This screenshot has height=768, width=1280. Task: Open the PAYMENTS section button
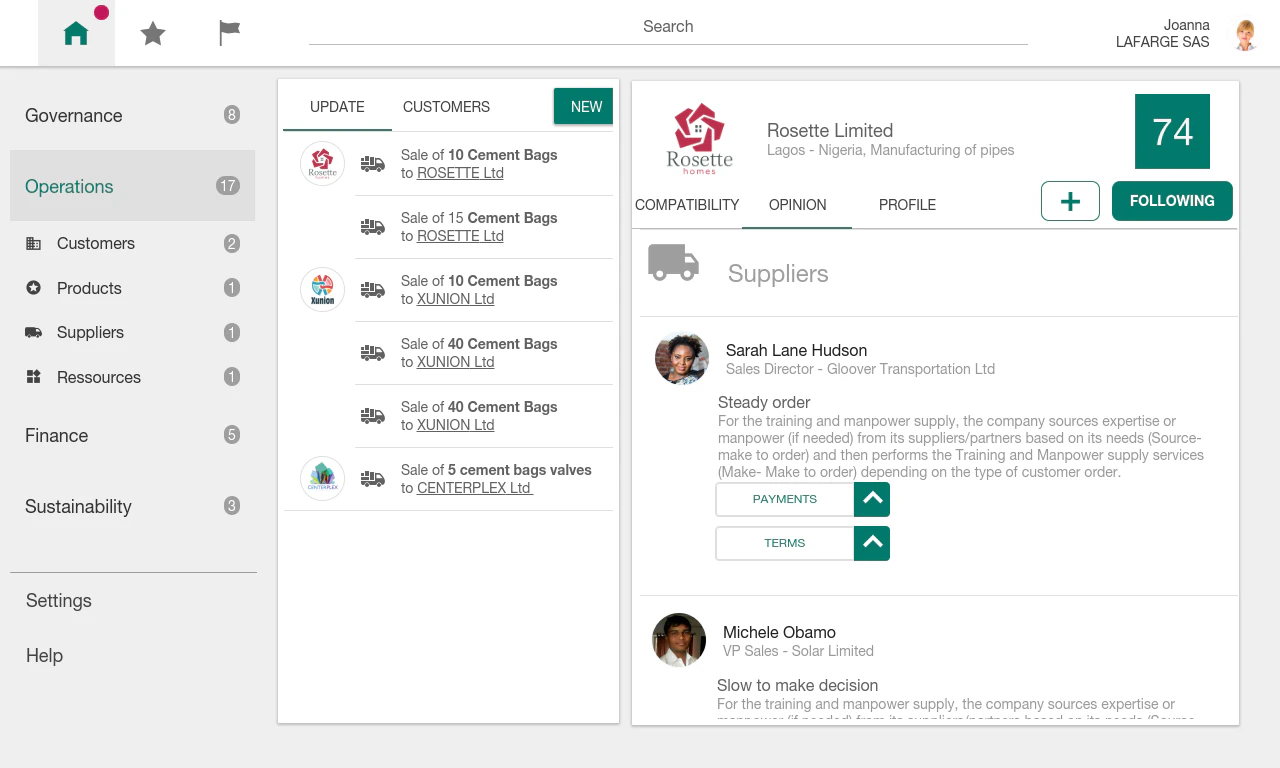(x=785, y=499)
